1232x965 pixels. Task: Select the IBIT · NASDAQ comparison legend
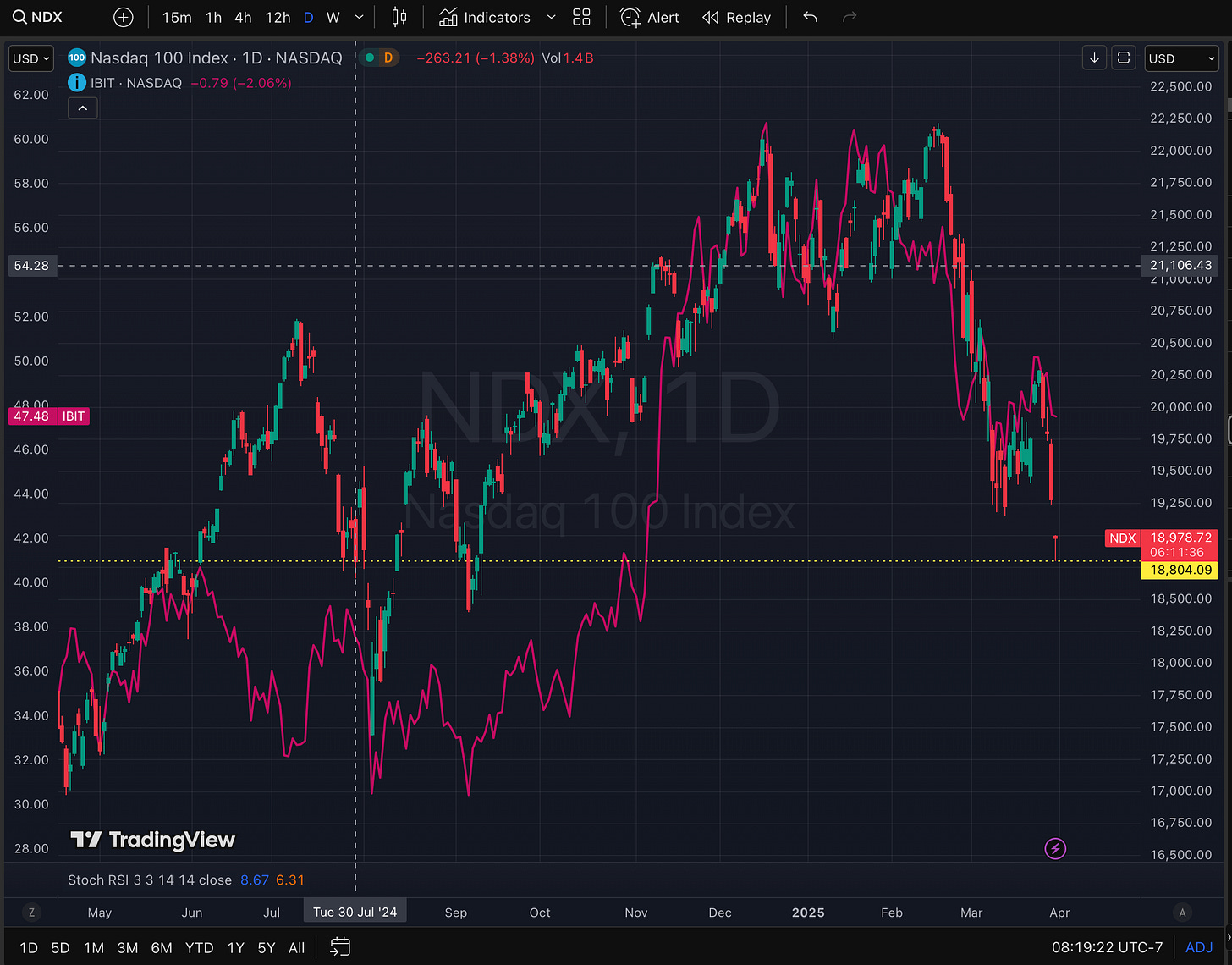[136, 83]
